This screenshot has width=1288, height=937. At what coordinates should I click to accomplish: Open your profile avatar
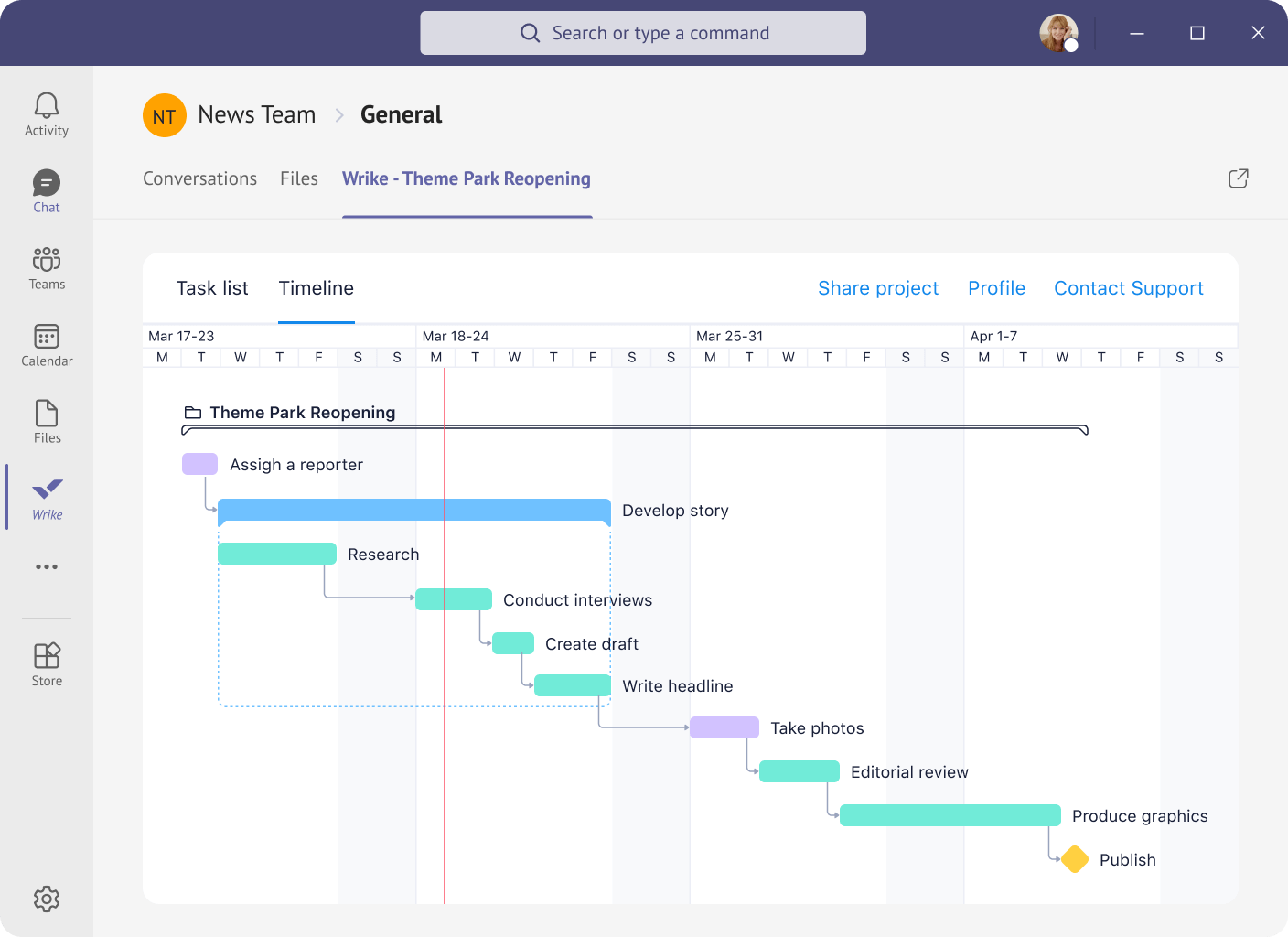(x=1058, y=33)
